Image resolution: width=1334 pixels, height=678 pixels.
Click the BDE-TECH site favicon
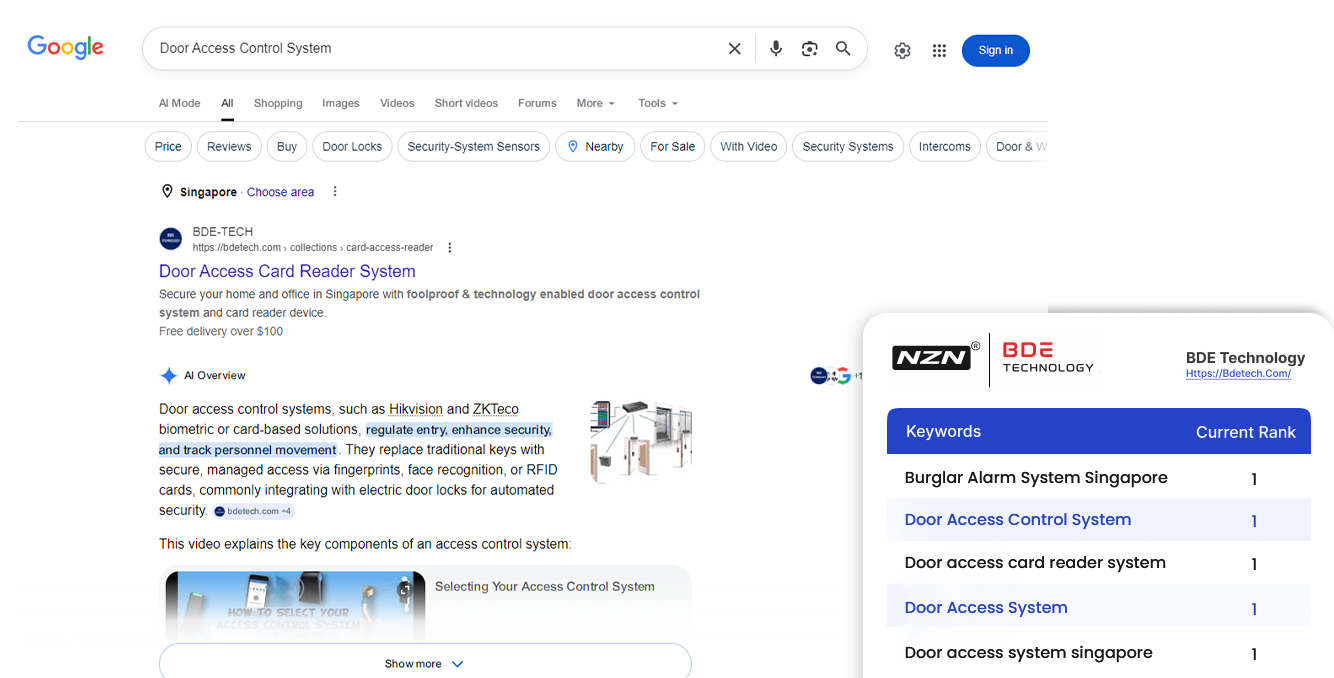(171, 239)
